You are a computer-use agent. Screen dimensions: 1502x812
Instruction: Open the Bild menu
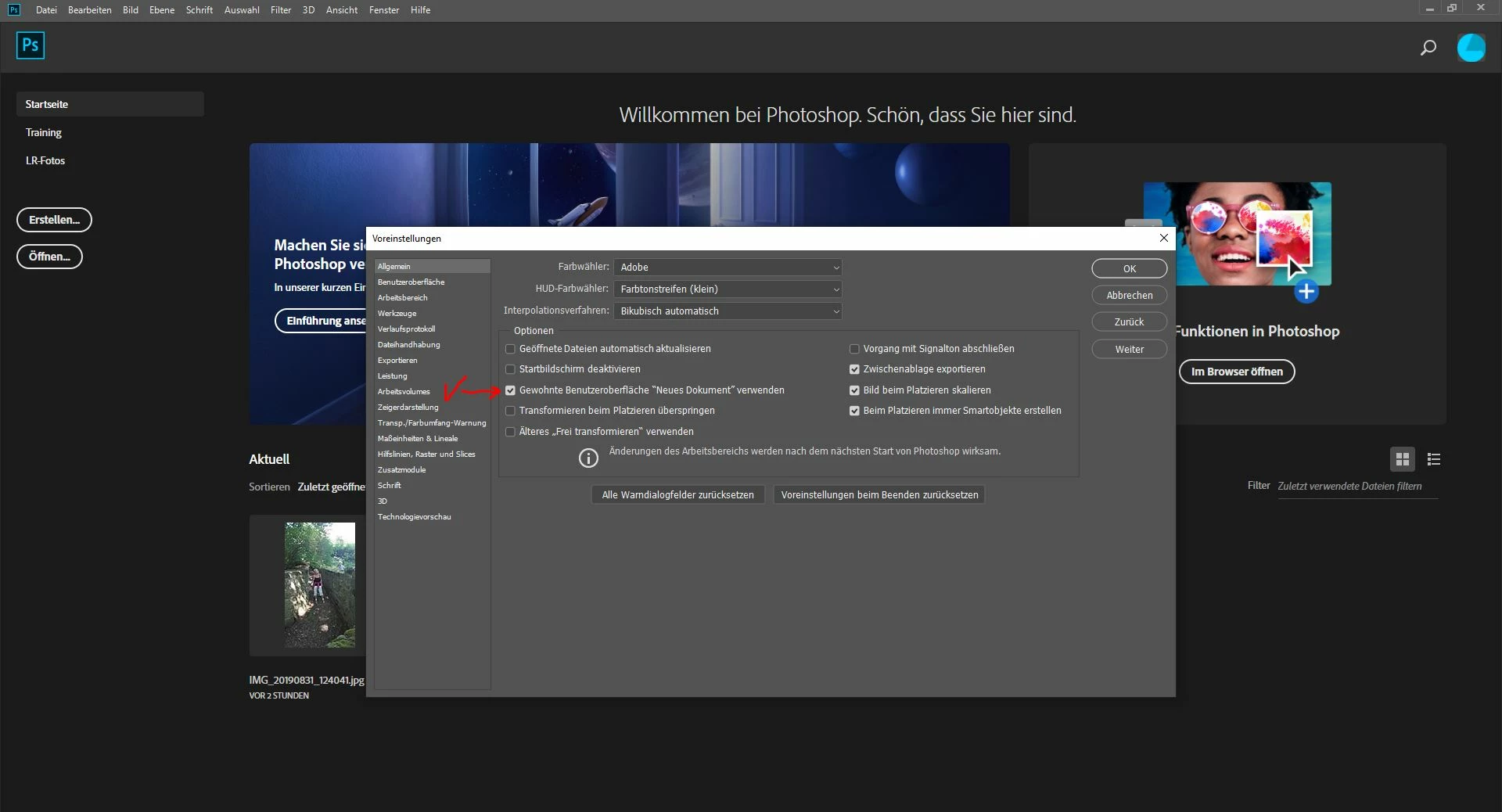point(131,10)
